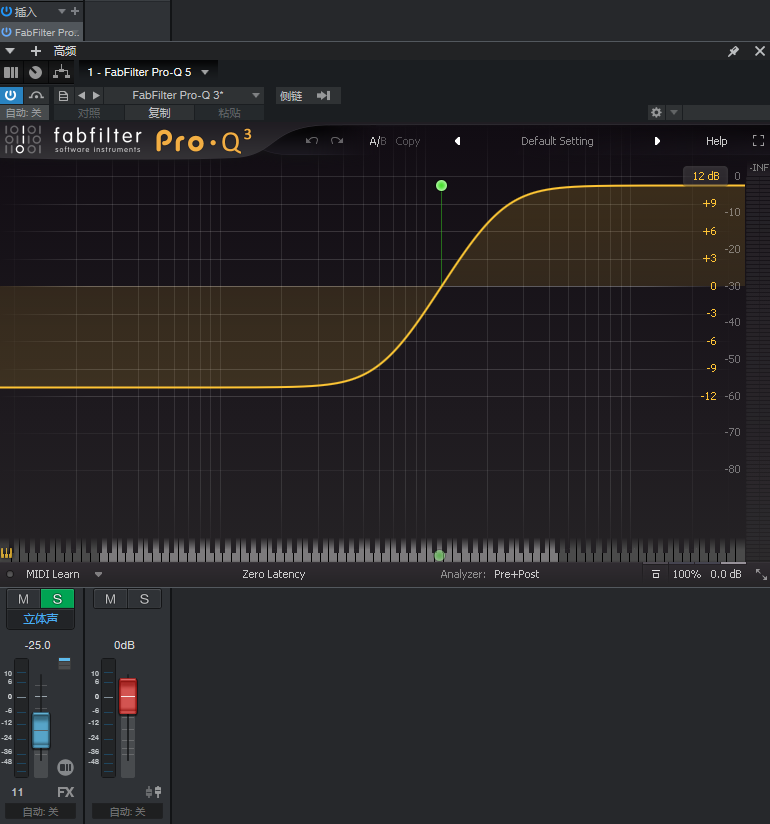The height and width of the screenshot is (824, 770).
Task: Open the Help menu
Action: 716,141
